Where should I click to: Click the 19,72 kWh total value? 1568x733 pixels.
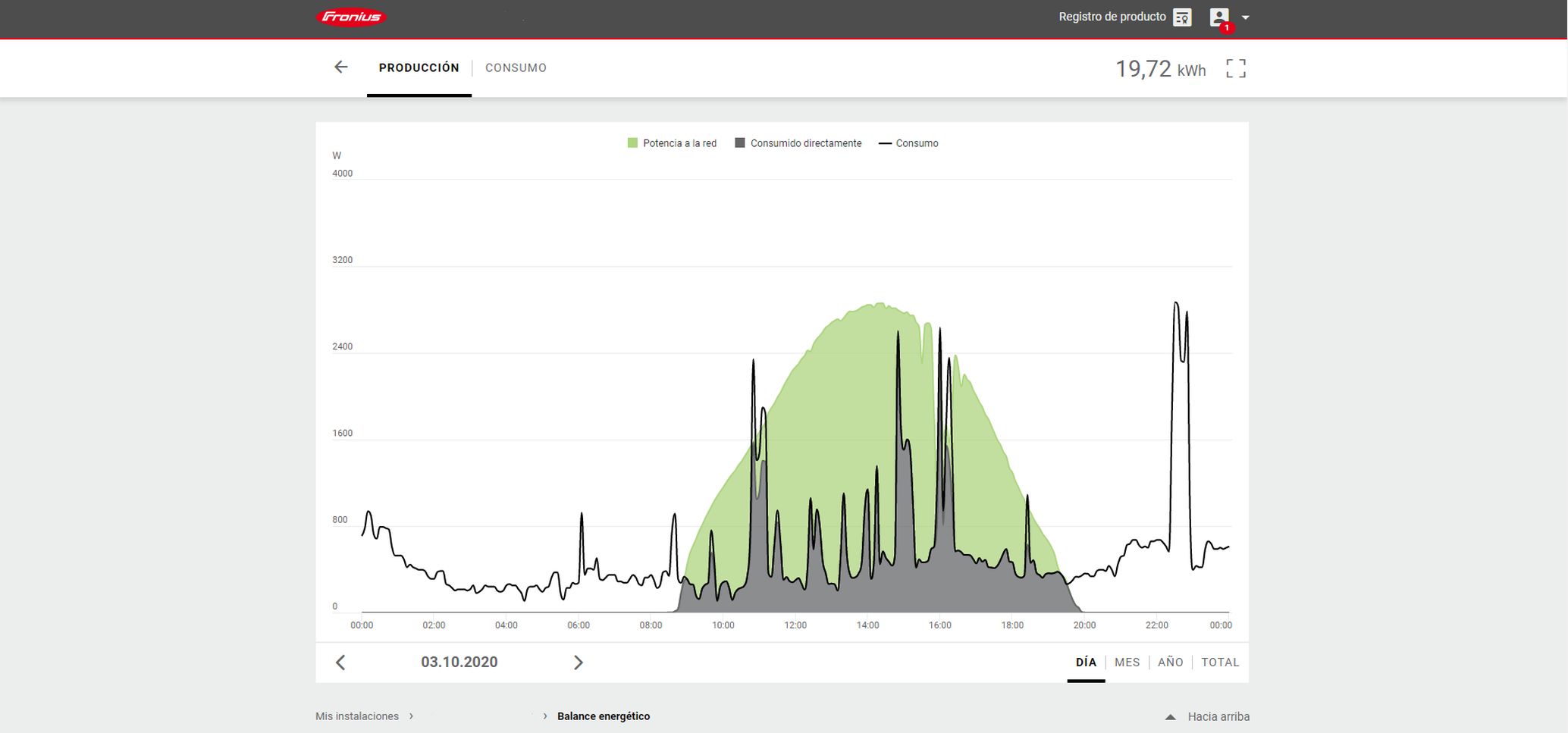pyautogui.click(x=1160, y=69)
